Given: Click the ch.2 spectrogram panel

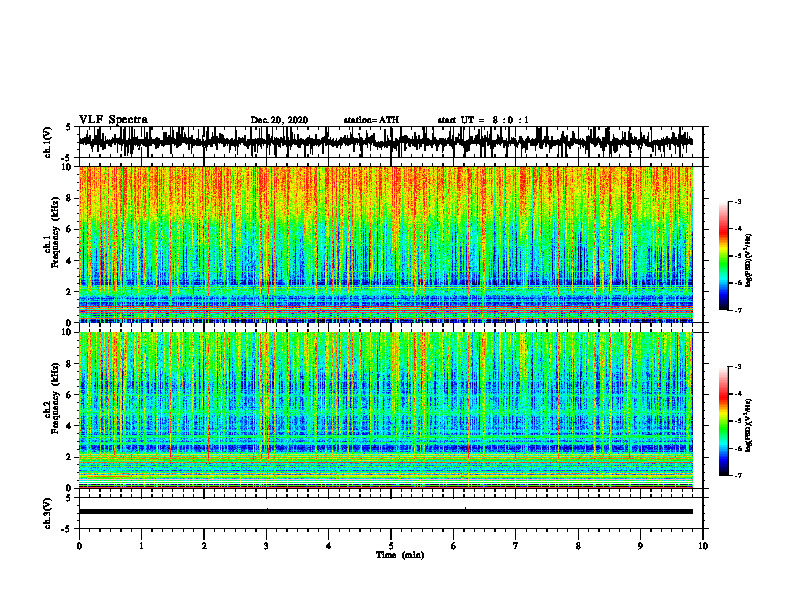Looking at the screenshot, I should point(385,410).
